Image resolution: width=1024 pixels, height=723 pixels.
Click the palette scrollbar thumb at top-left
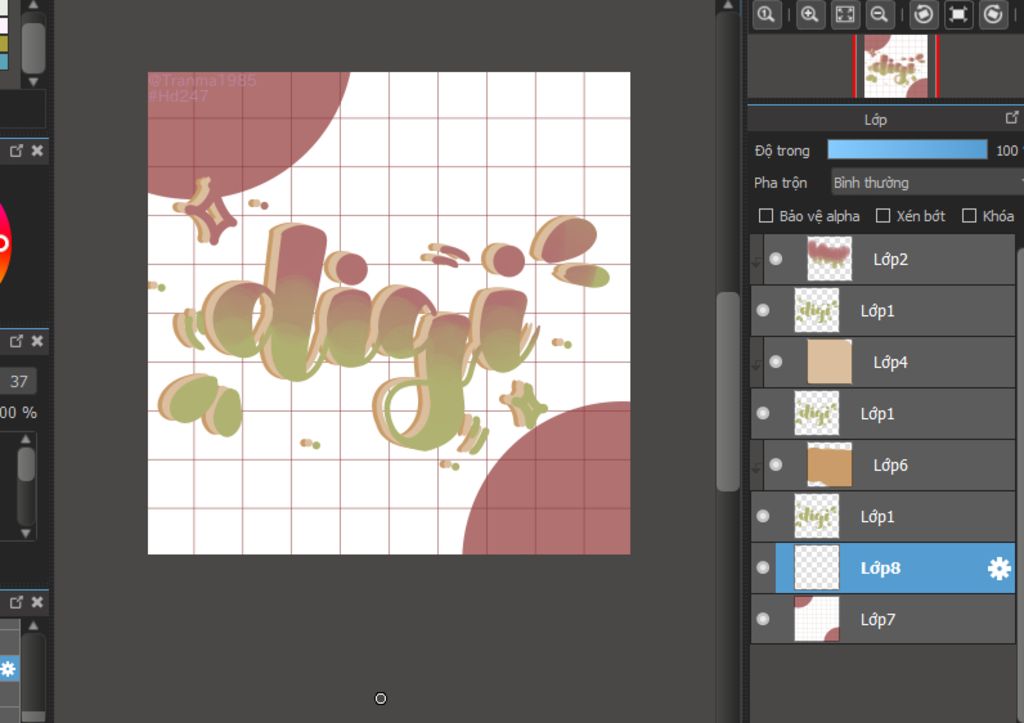[x=33, y=48]
